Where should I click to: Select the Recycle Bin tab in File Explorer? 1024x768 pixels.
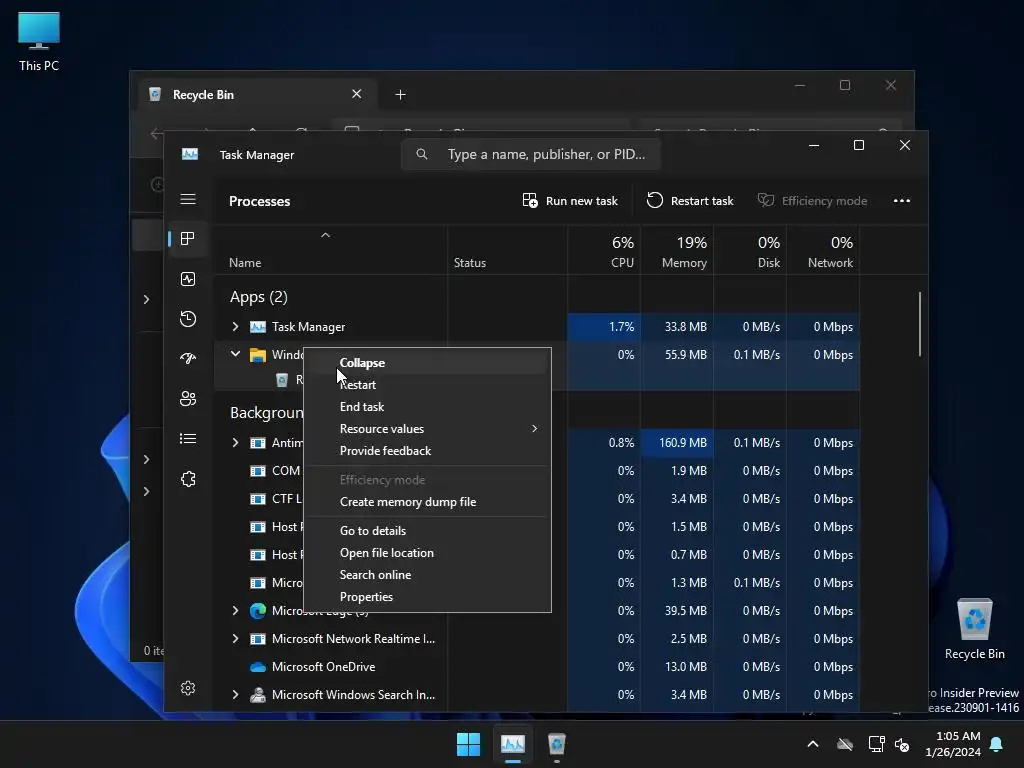point(256,95)
